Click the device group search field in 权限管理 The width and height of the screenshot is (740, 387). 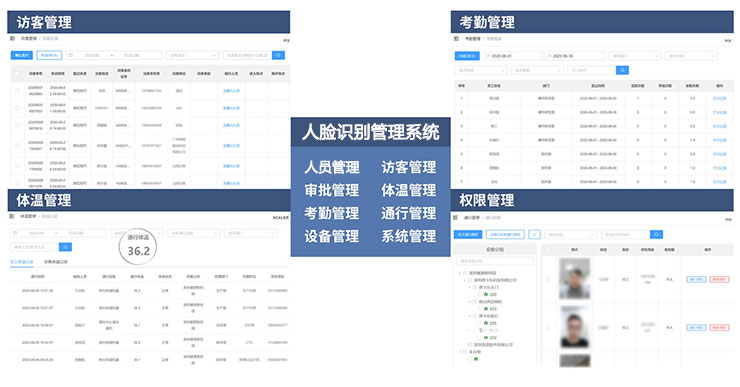click(495, 261)
